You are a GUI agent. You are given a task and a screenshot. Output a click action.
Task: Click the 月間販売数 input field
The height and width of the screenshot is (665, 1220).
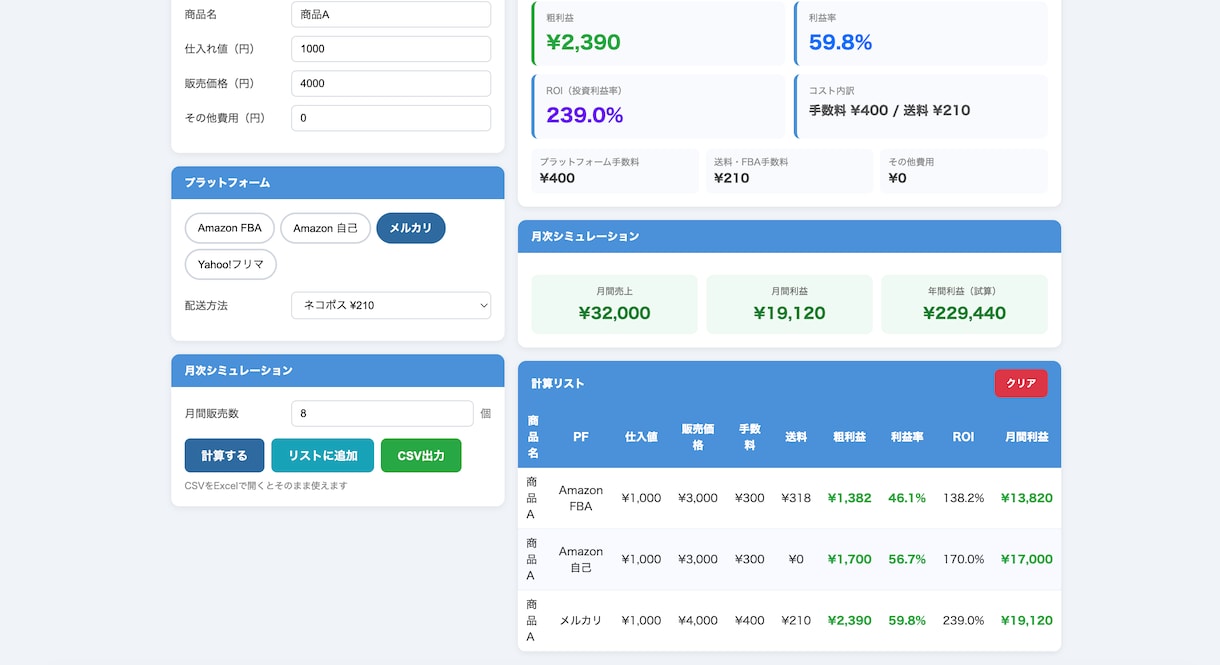[382, 413]
